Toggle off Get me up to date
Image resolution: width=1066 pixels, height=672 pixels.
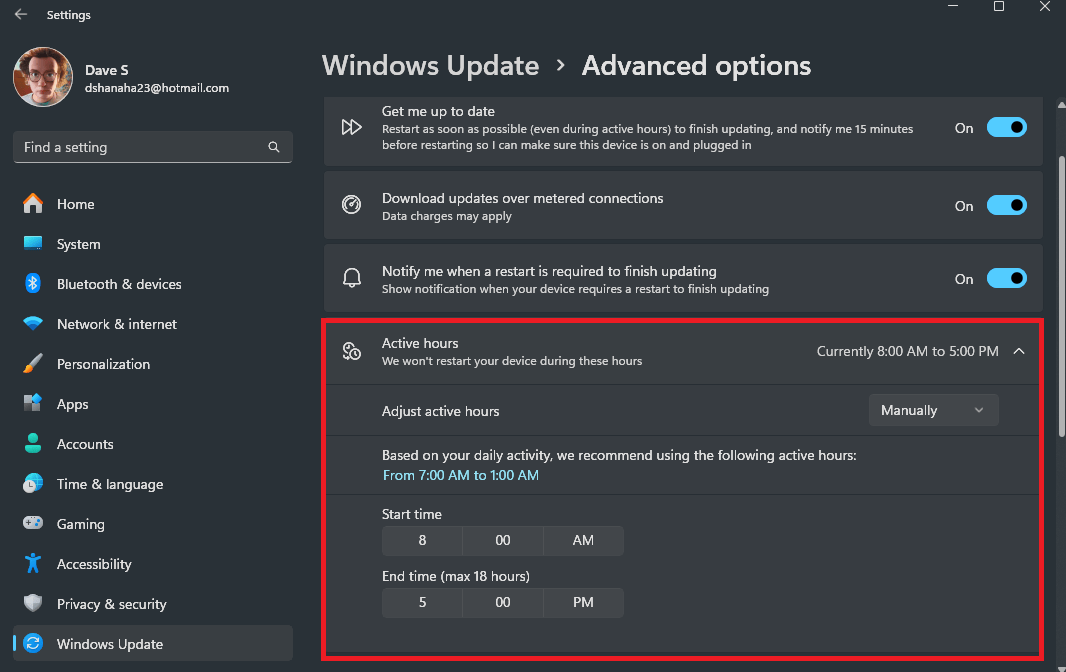pos(1007,127)
